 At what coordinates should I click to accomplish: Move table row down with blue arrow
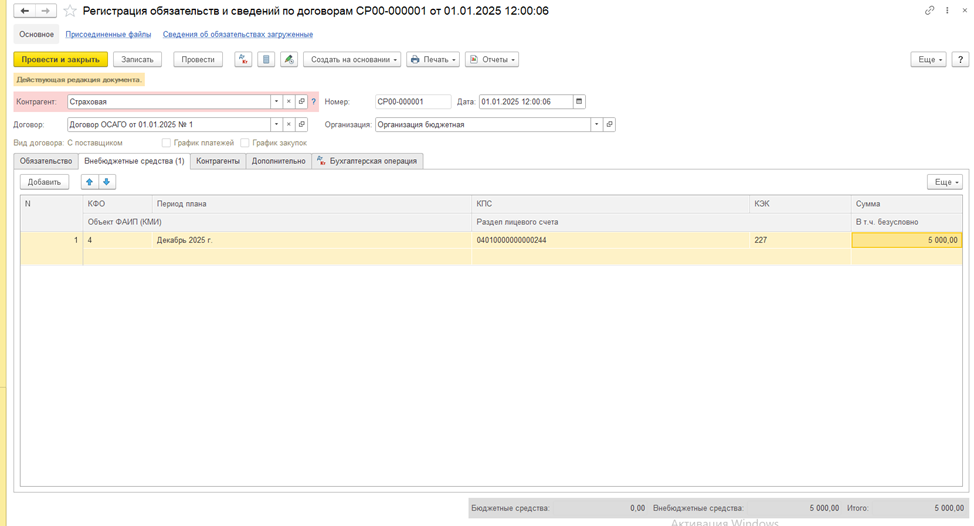[107, 182]
